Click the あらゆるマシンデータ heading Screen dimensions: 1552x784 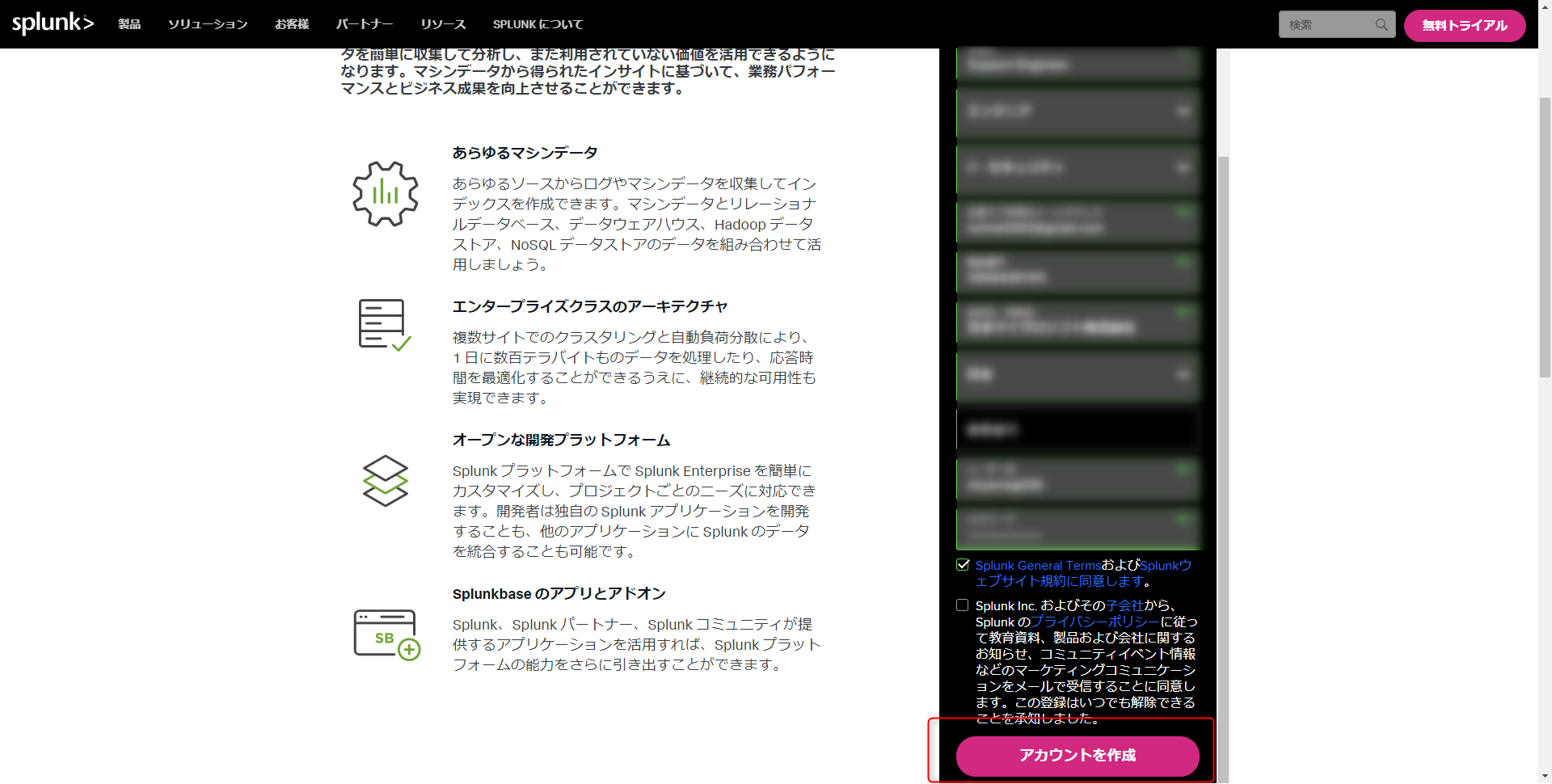[x=525, y=153]
